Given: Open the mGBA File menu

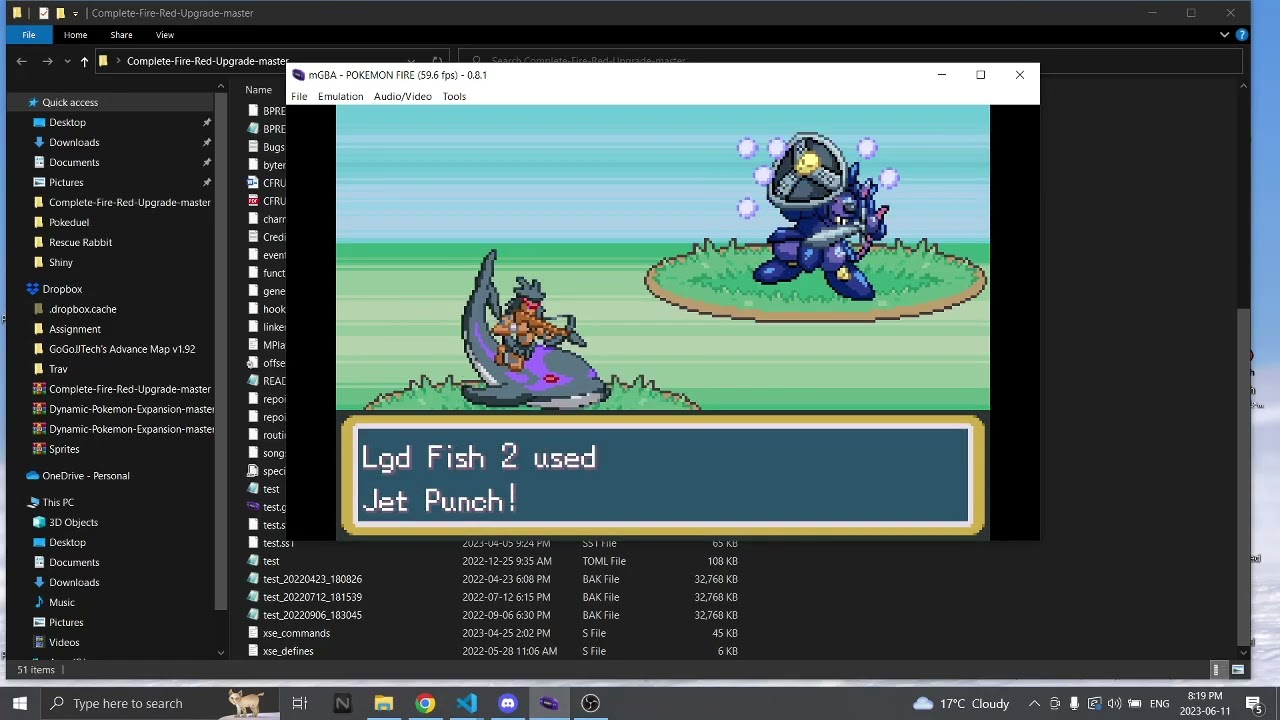Looking at the screenshot, I should (299, 96).
